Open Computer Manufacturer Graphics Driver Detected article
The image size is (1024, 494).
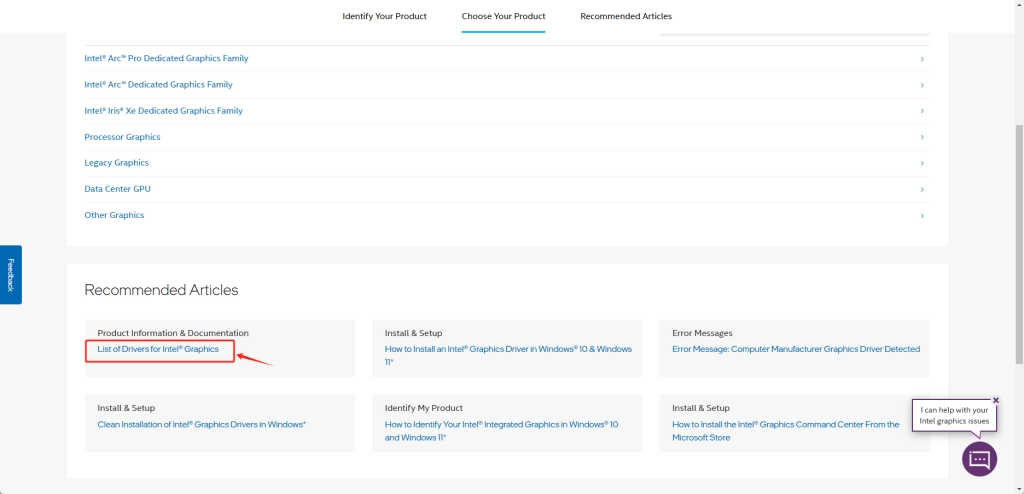pos(795,349)
